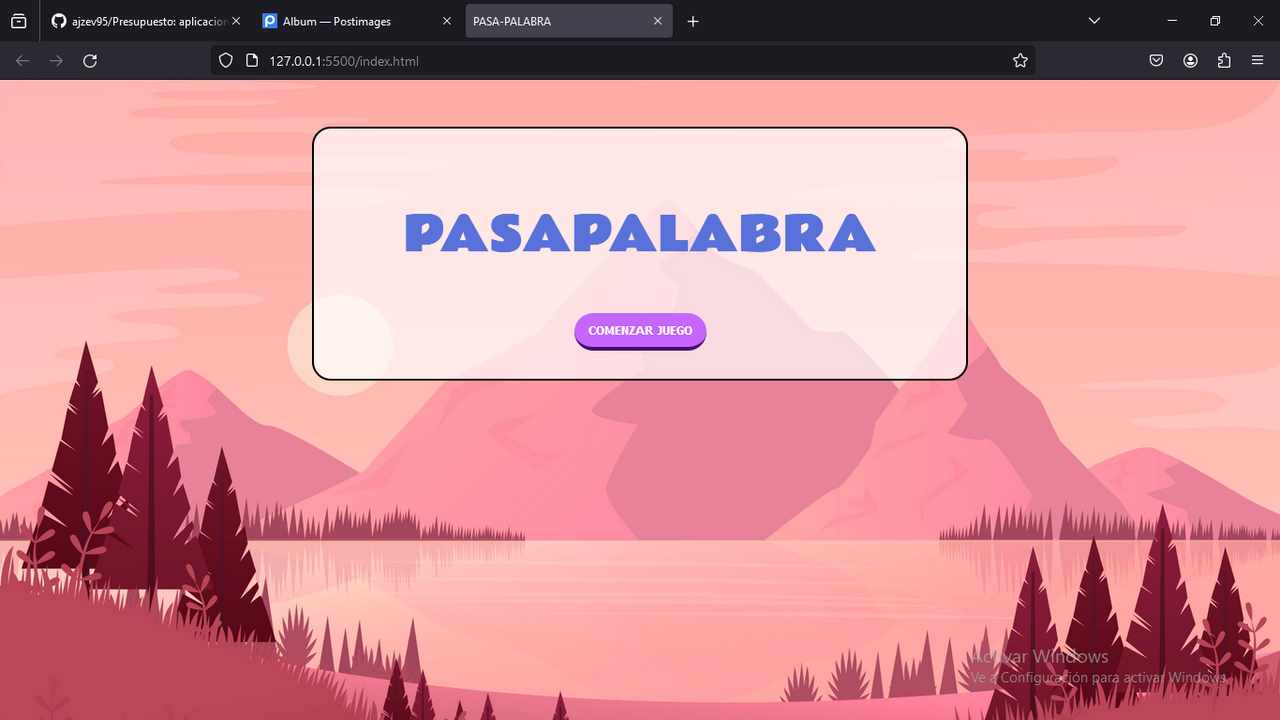Restore down the browser window
The image size is (1280, 720).
point(1215,21)
